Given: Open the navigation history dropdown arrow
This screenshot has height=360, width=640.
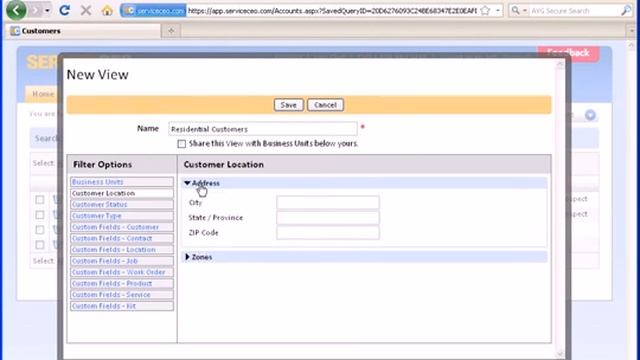Looking at the screenshot, I should (x=47, y=10).
